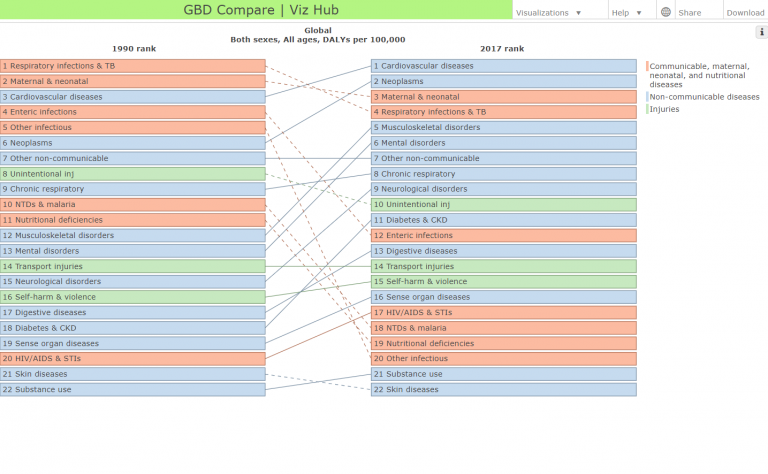The height and width of the screenshot is (474, 768).
Task: Click 2017 rank Skin diseases bar
Action: pyautogui.click(x=503, y=389)
